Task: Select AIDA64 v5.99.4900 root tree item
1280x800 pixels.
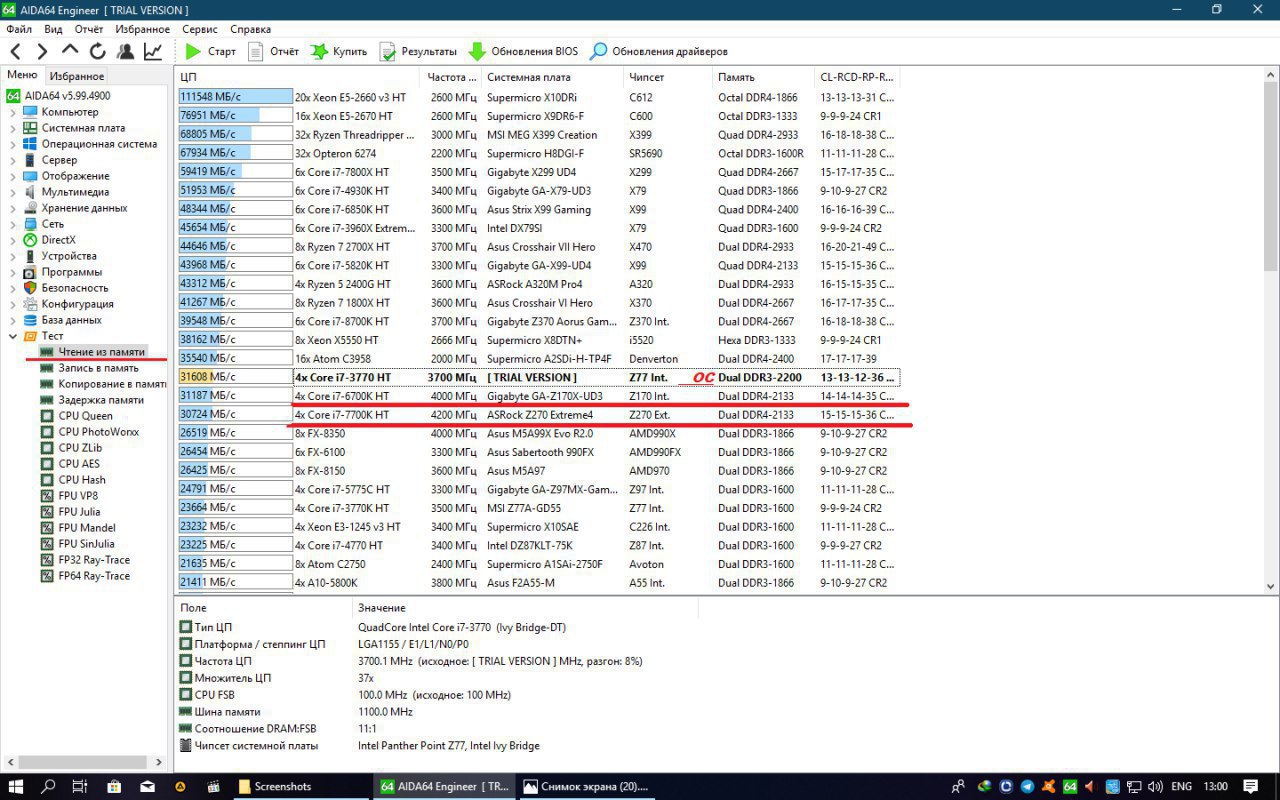Action: 58,96
